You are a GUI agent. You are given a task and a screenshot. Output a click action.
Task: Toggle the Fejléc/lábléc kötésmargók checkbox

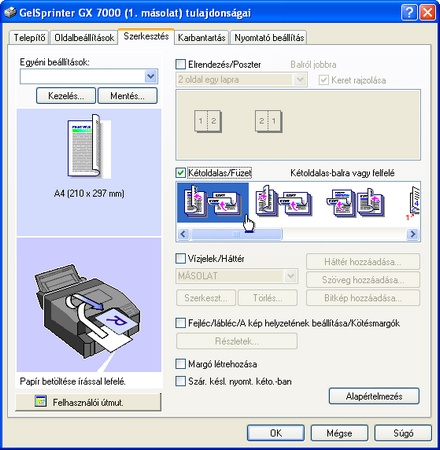pyautogui.click(x=180, y=323)
